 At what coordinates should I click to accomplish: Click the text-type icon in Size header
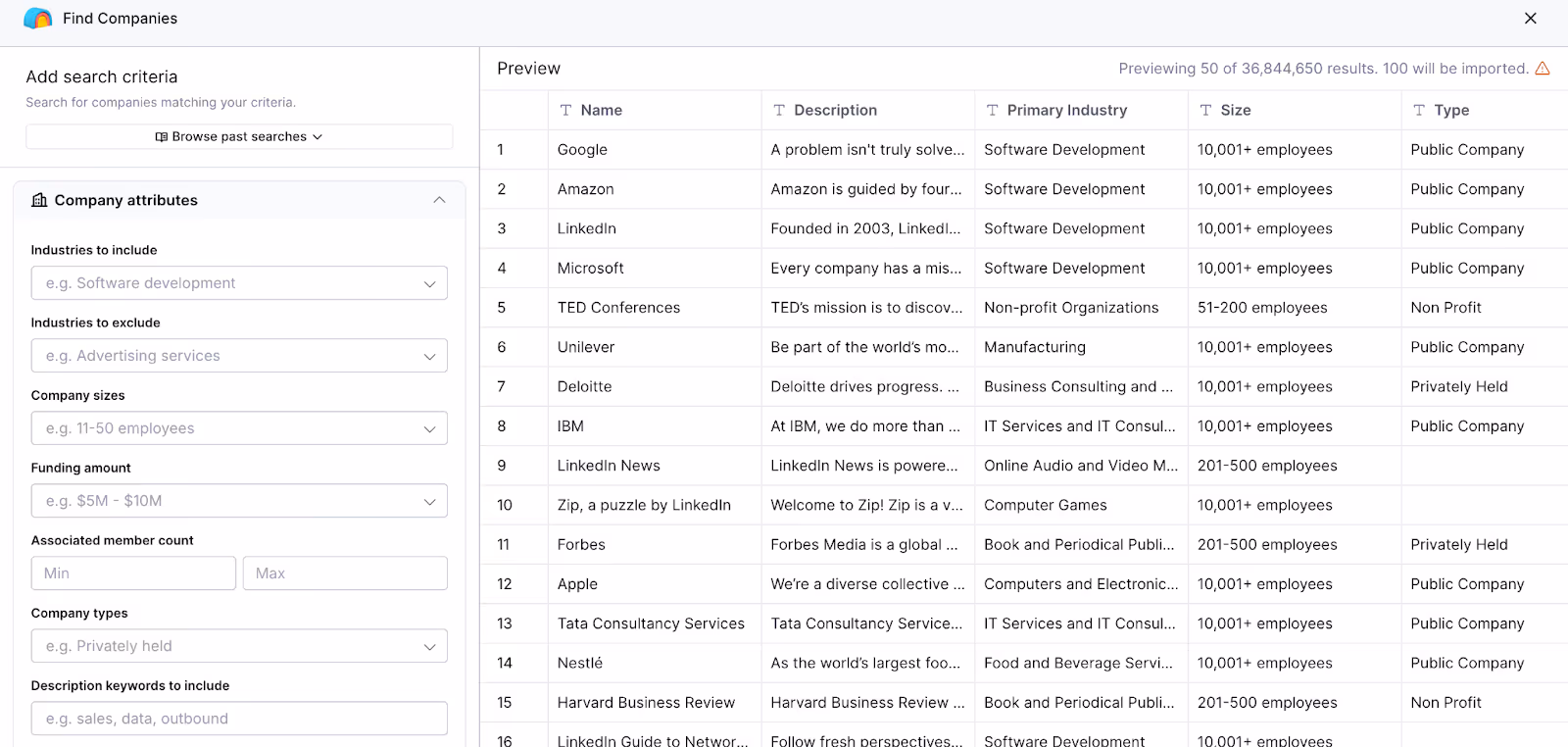[1205, 110]
